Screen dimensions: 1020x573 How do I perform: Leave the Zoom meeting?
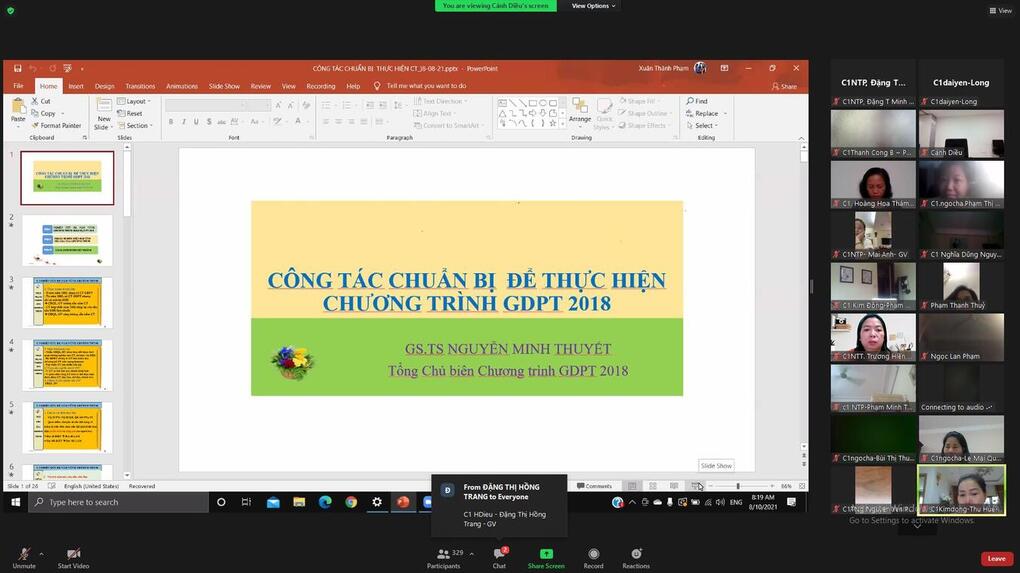(x=996, y=559)
